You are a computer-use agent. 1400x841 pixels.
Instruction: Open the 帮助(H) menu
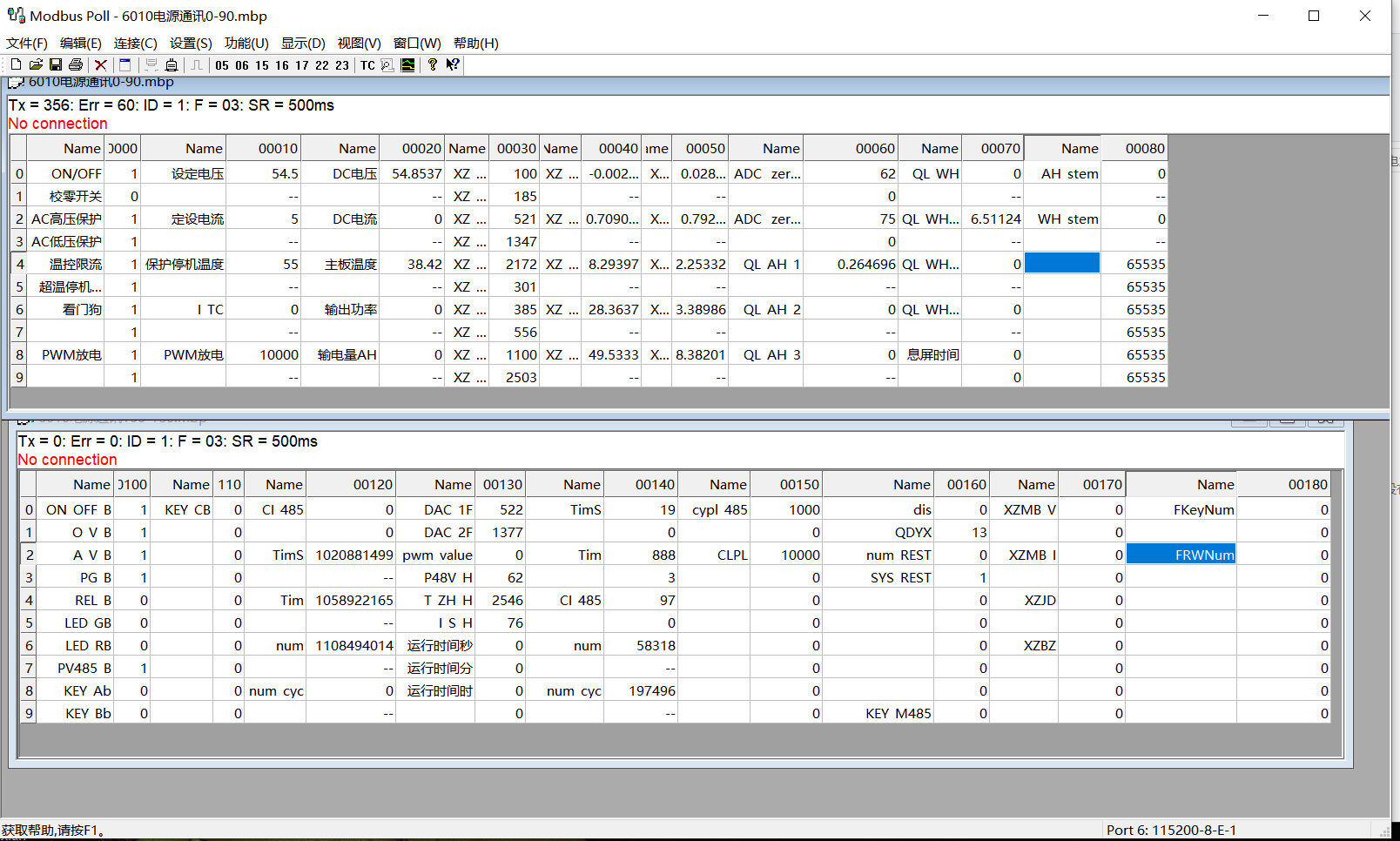pyautogui.click(x=476, y=43)
